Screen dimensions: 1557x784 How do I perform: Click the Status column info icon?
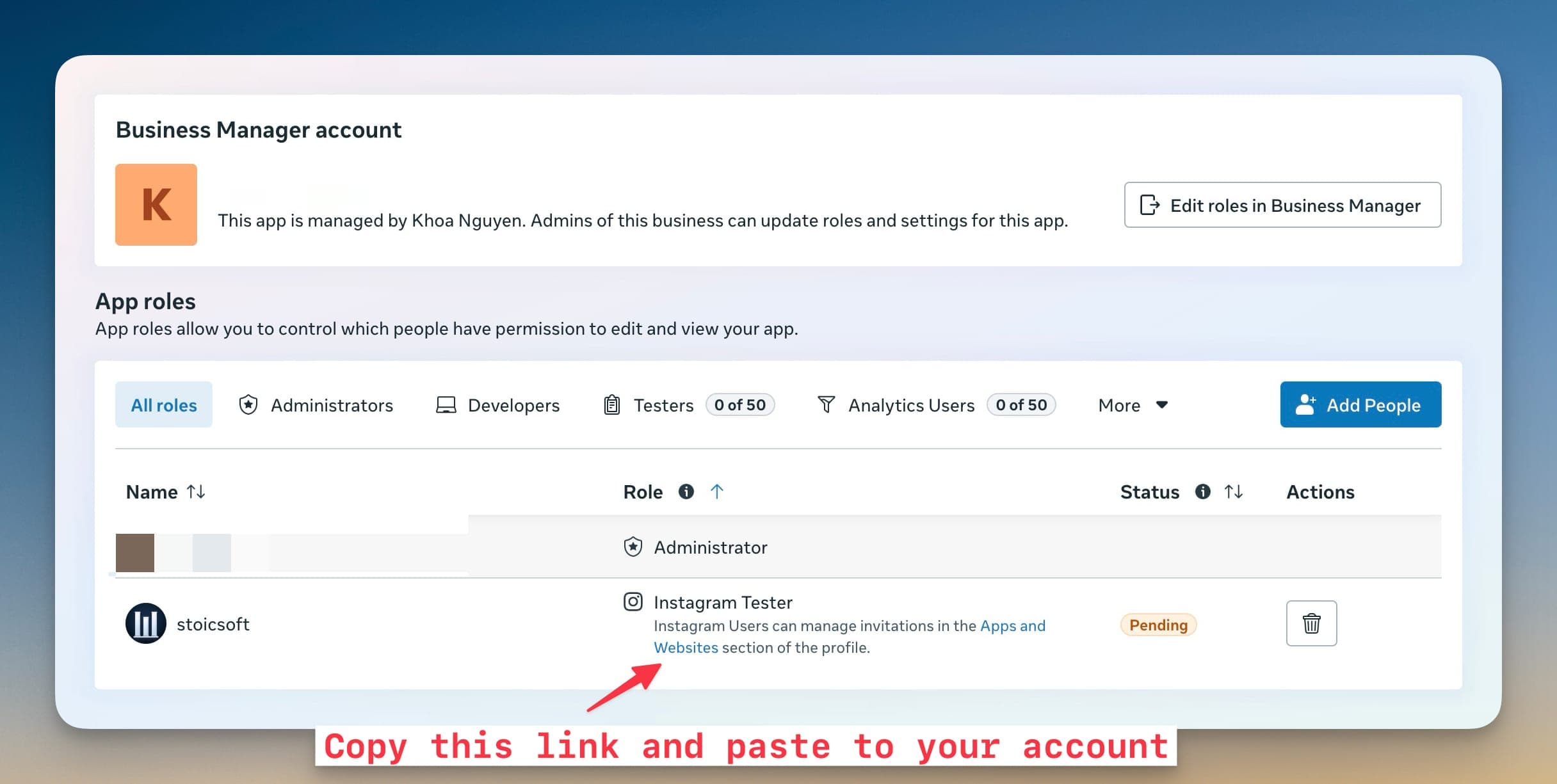pos(1203,492)
